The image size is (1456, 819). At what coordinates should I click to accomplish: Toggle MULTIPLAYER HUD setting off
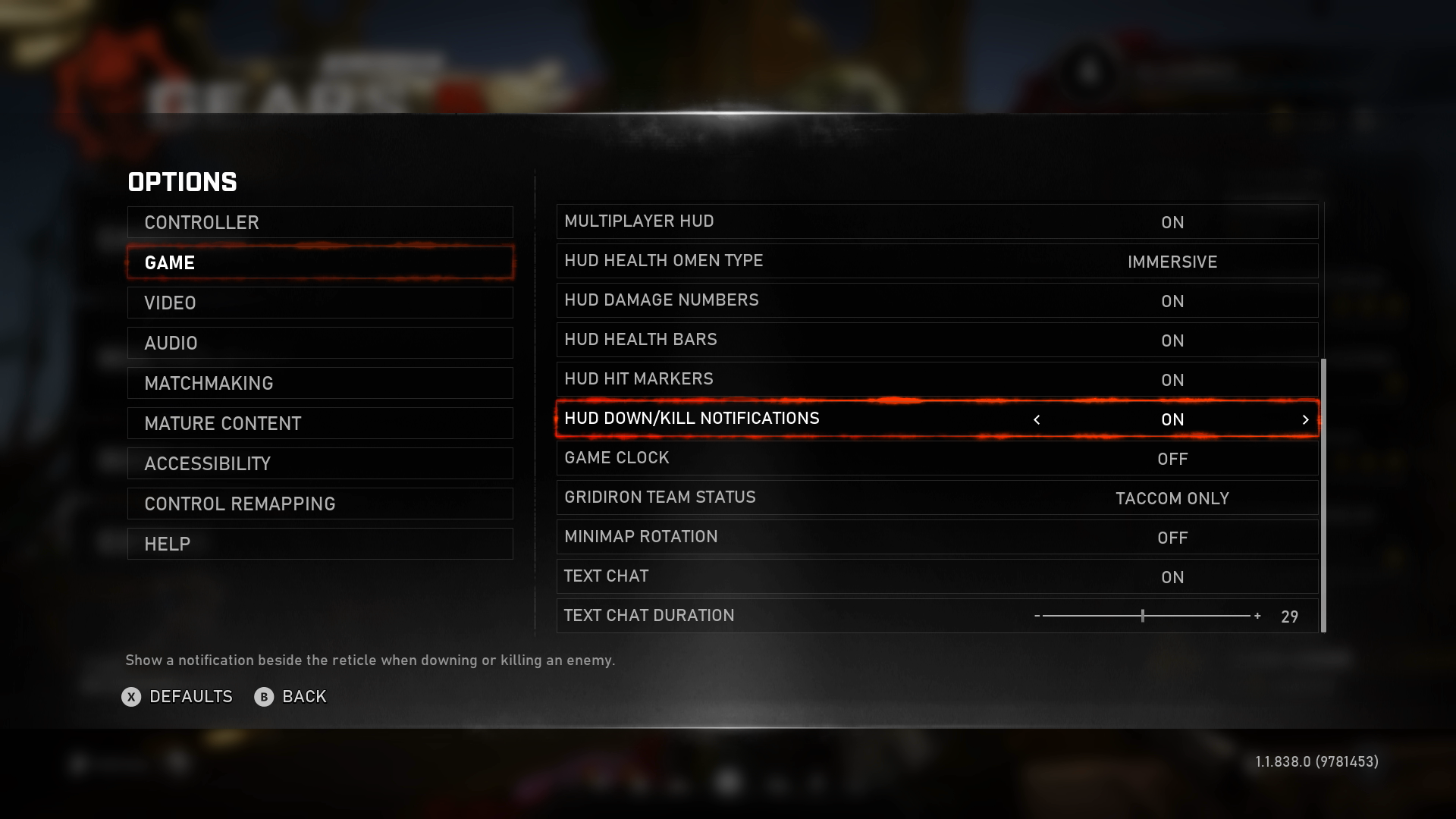point(1172,221)
